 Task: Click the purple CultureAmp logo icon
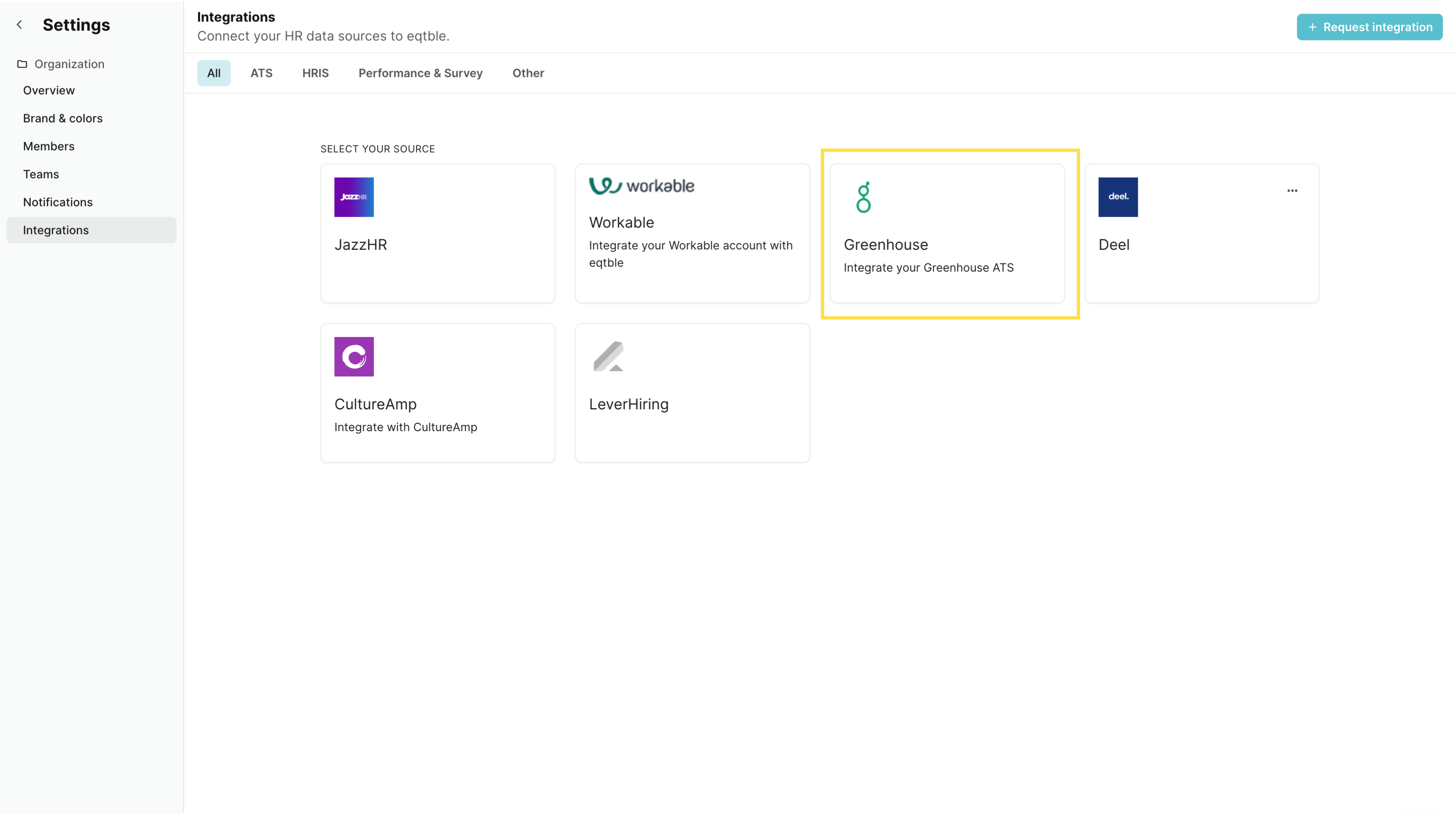coord(354,356)
